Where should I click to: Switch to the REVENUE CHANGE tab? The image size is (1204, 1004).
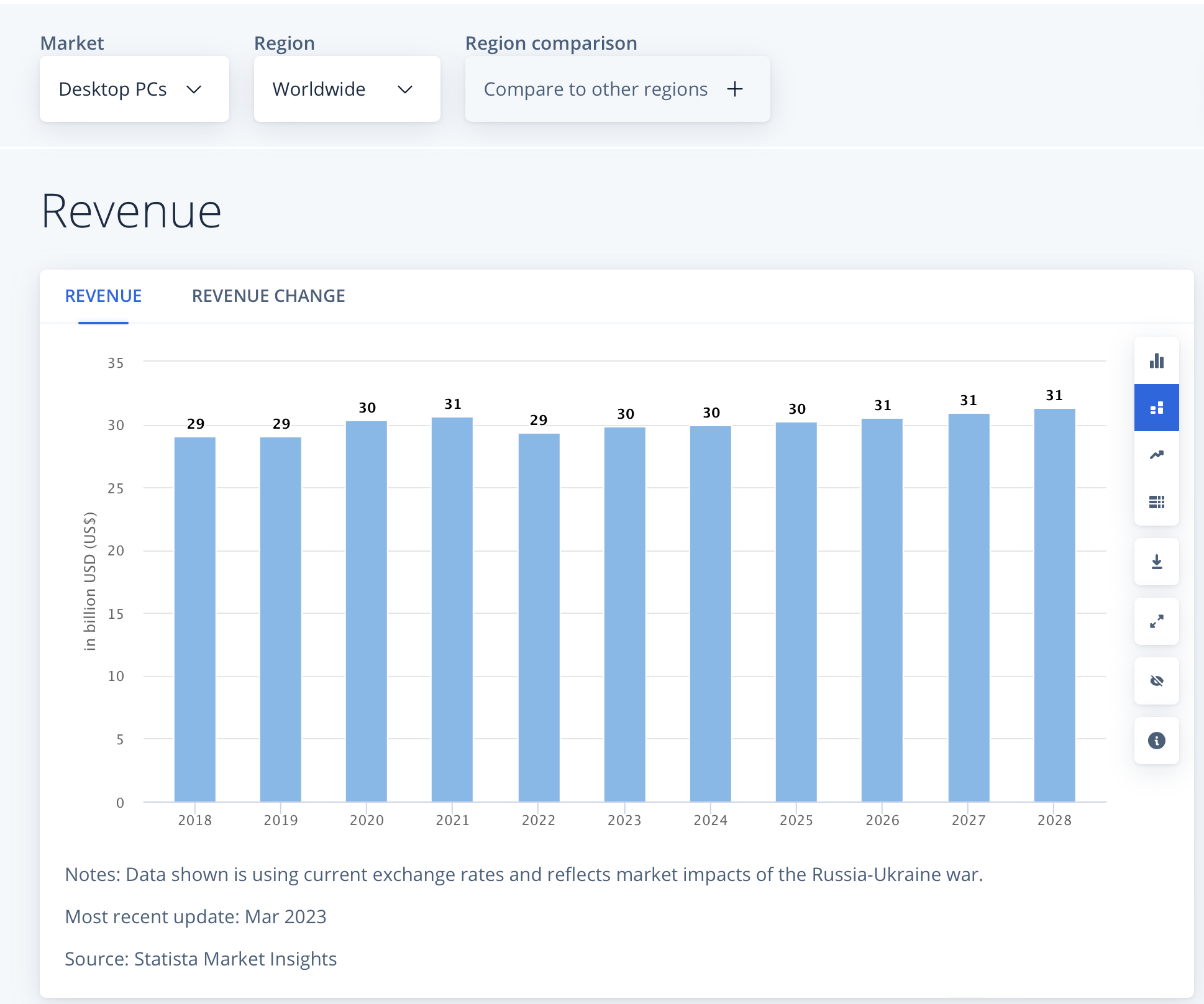[x=268, y=296]
